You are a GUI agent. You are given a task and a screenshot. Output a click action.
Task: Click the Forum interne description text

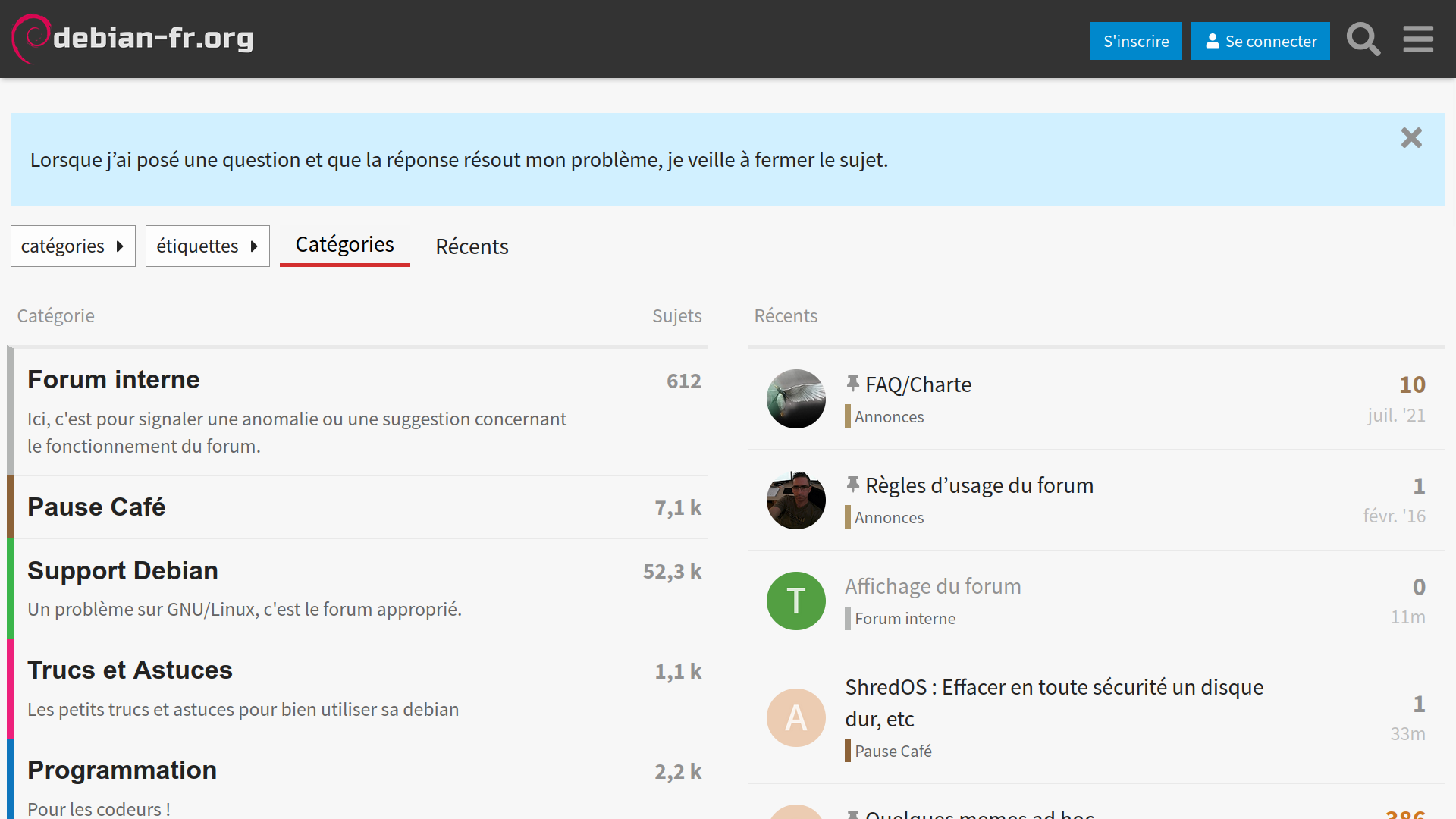coord(297,432)
